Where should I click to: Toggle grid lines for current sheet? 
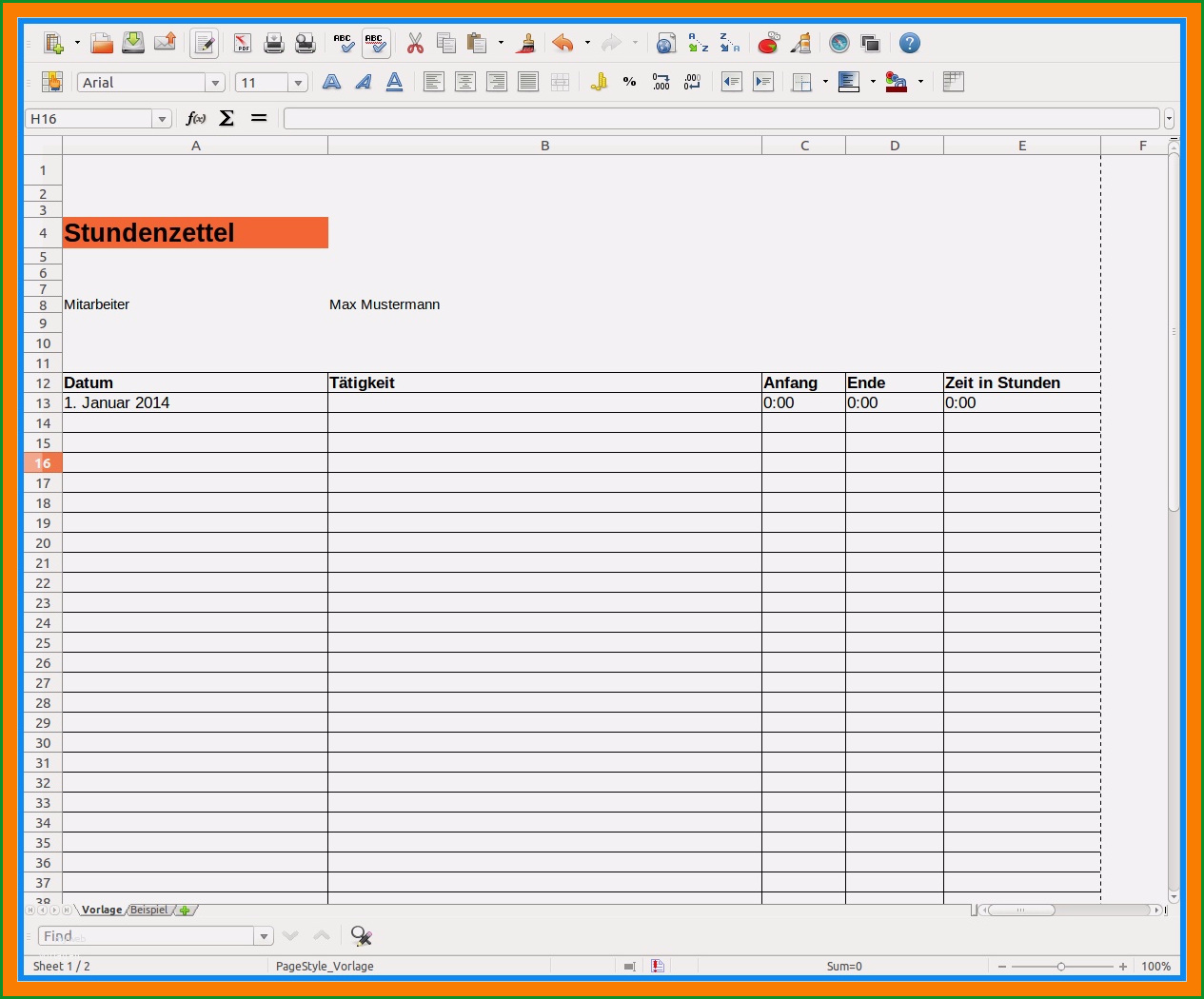(953, 82)
